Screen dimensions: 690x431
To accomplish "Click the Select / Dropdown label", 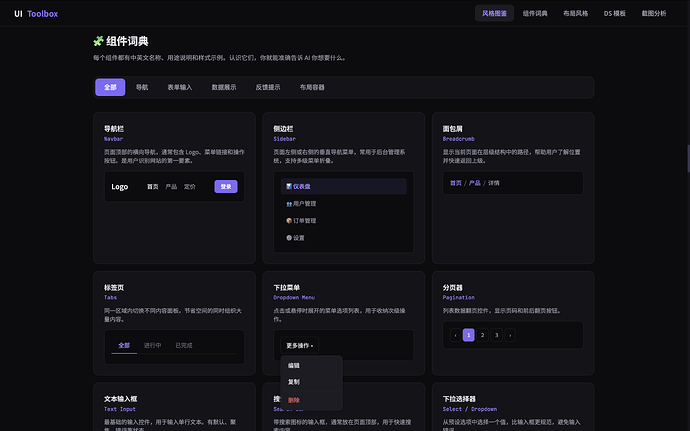I will click(470, 409).
